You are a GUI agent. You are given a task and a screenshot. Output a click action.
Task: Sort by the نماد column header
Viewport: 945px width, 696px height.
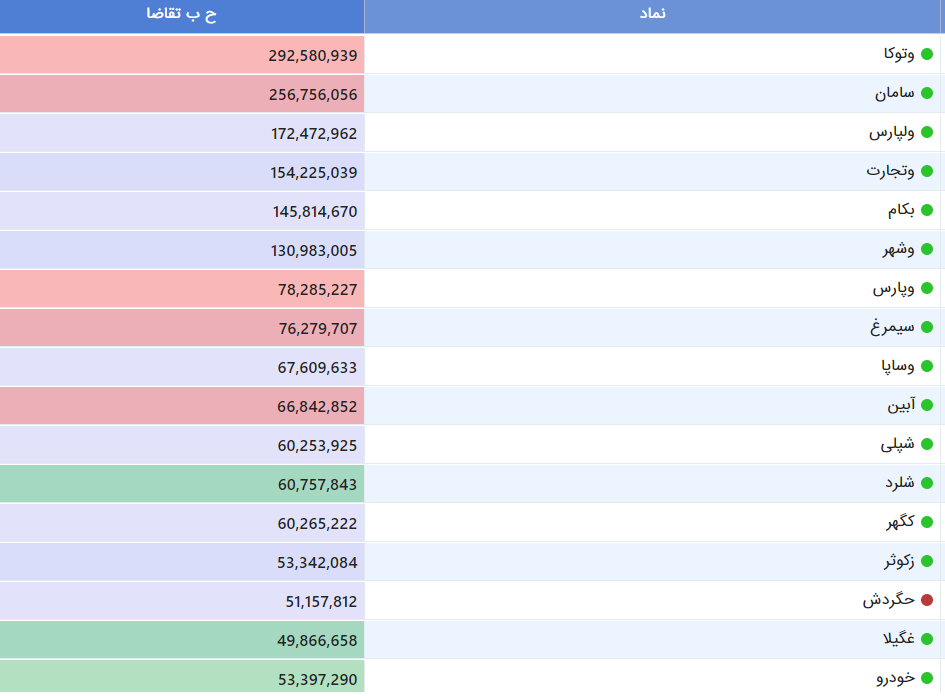[x=653, y=16]
